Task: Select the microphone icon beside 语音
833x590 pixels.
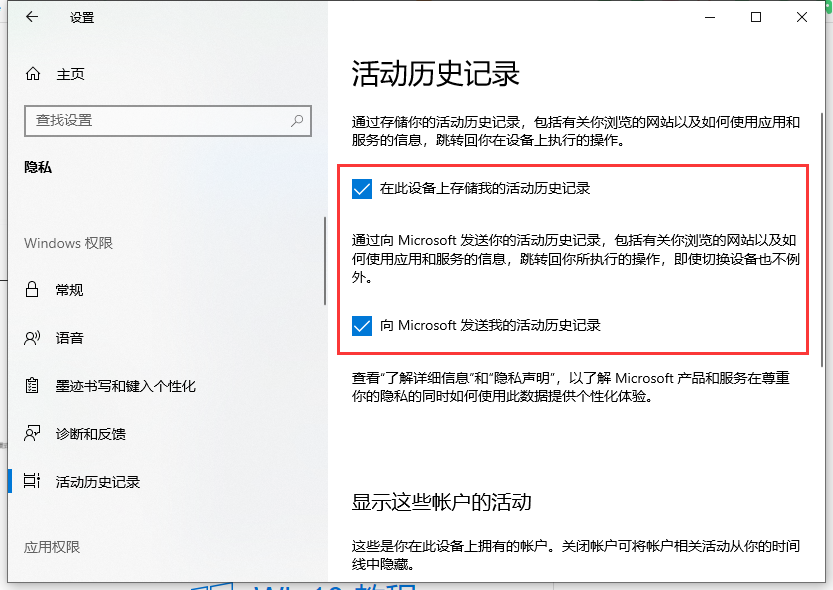Action: 34,337
